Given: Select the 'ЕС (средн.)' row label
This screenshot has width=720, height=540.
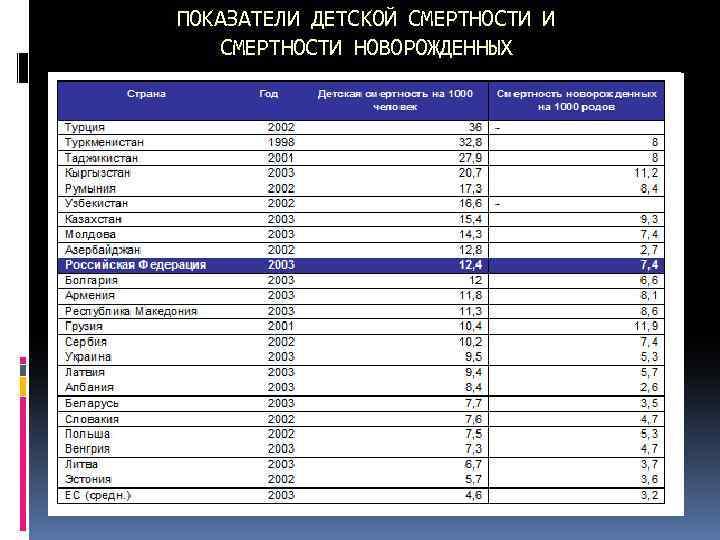Looking at the screenshot, I should pos(98,495).
